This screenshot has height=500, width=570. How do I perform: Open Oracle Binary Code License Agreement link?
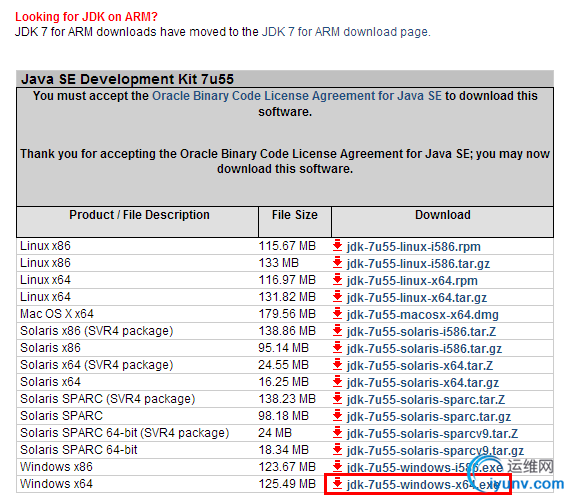(297, 96)
